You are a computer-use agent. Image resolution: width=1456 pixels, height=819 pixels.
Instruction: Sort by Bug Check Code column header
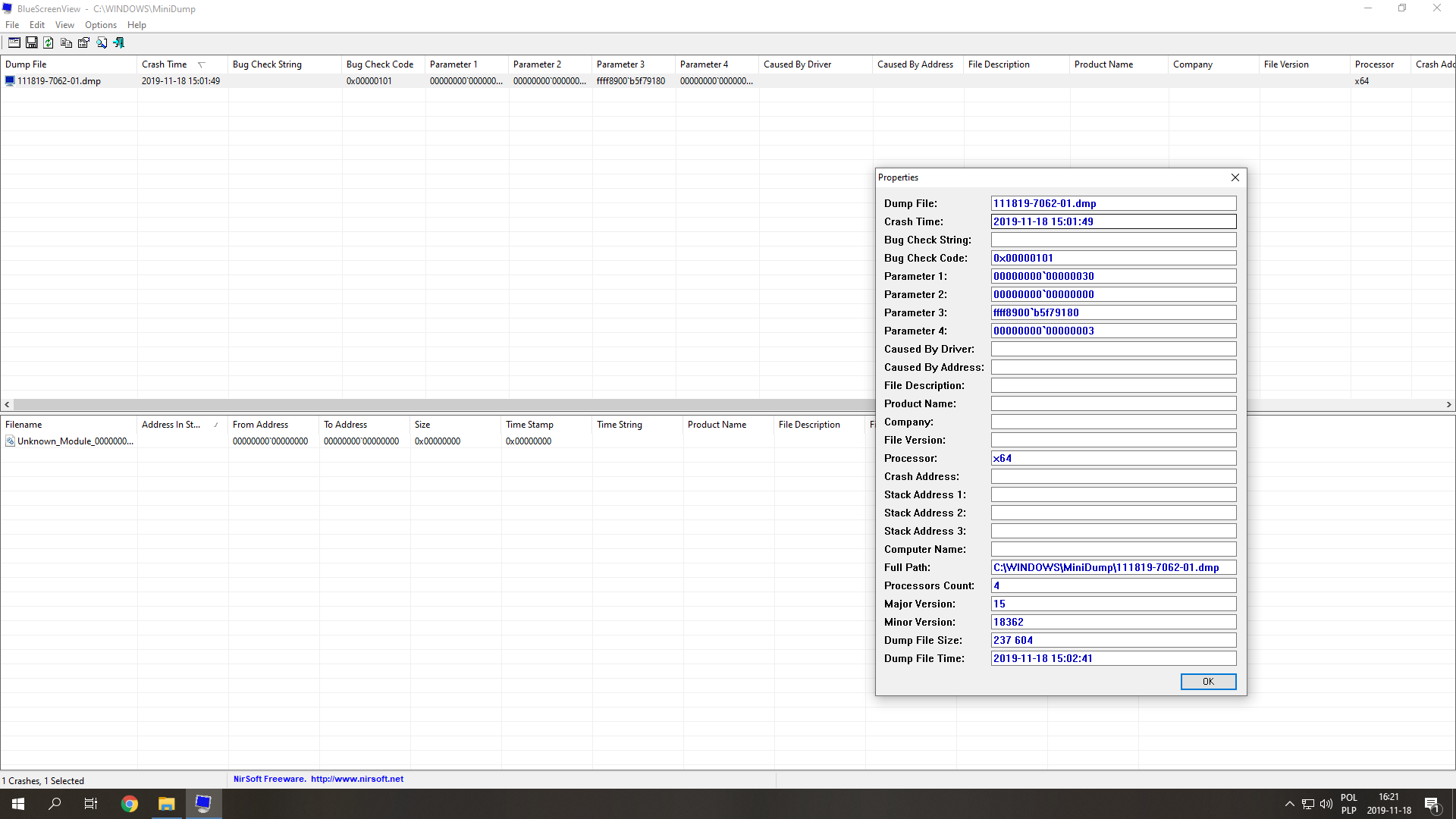[383, 64]
